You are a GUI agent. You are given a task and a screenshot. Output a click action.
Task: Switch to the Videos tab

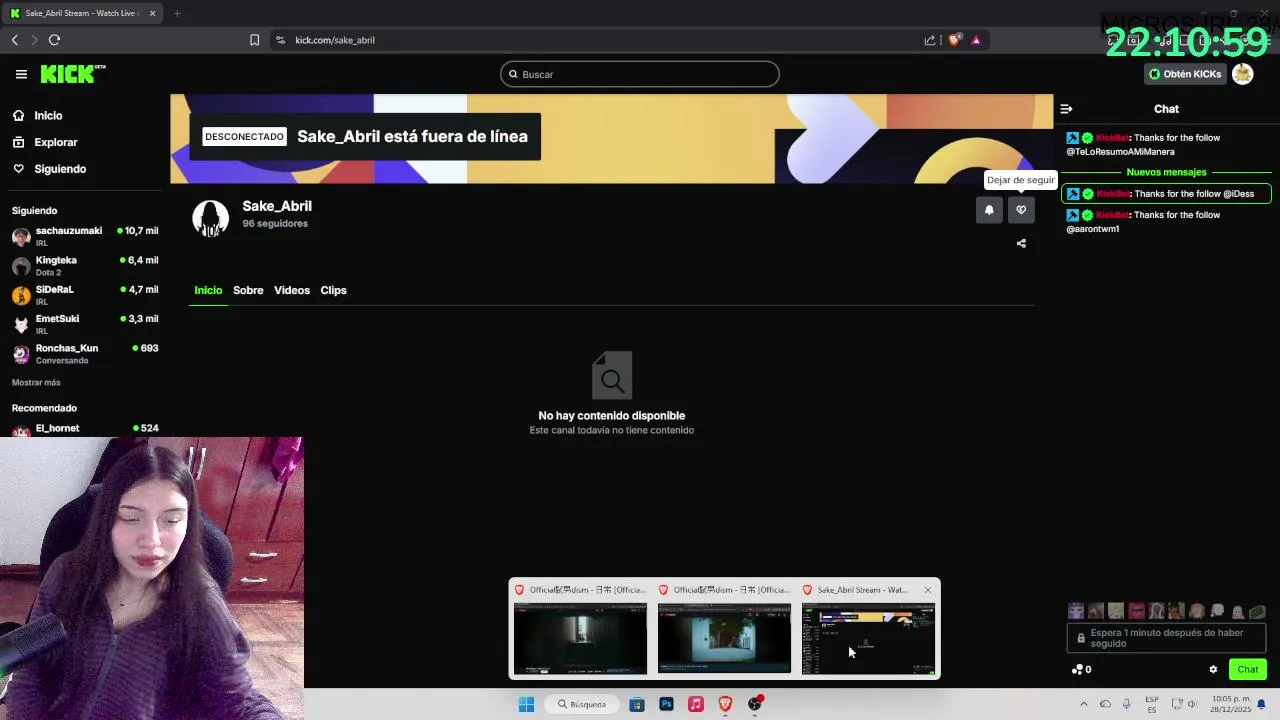pyautogui.click(x=292, y=290)
